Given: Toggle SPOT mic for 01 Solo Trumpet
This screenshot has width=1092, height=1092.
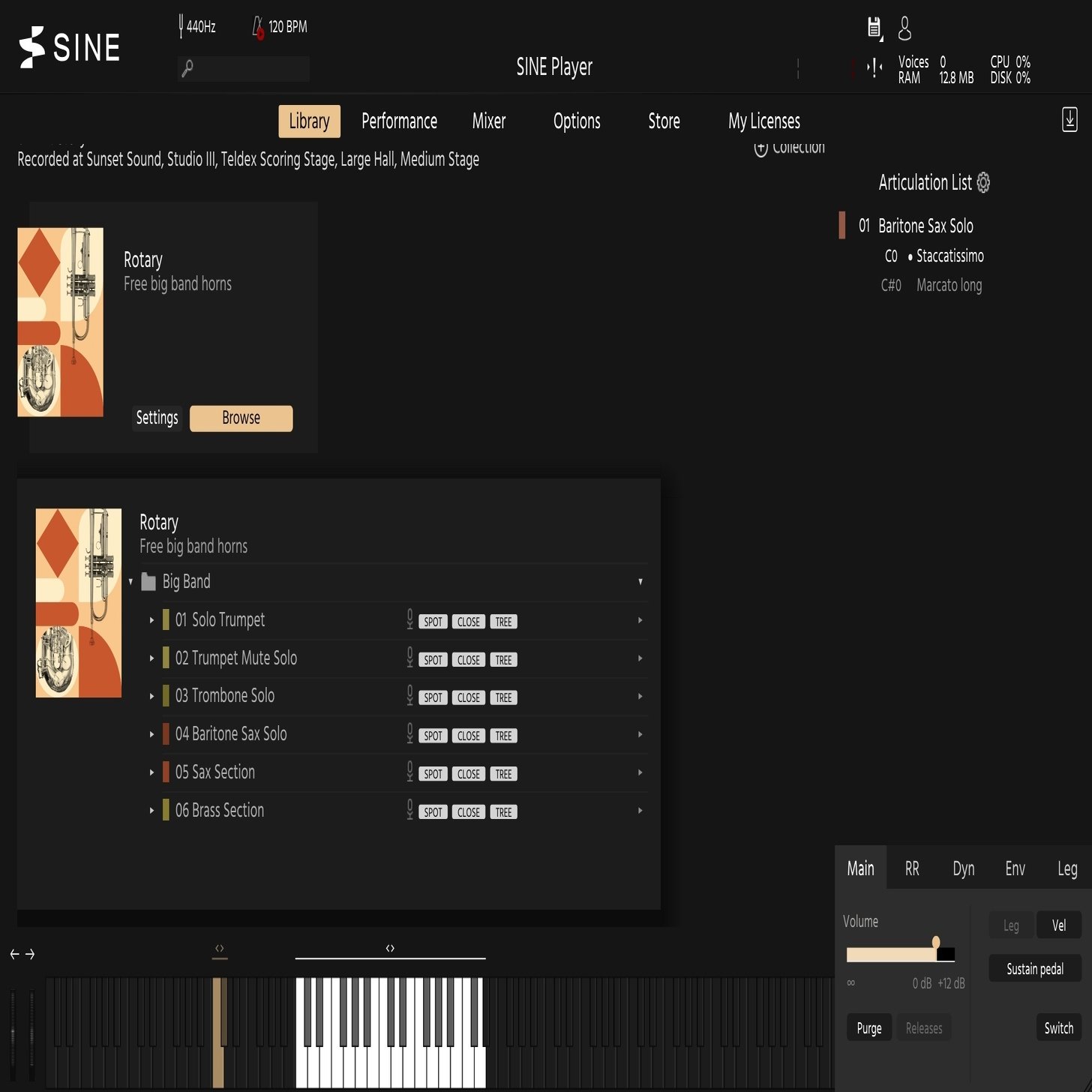Looking at the screenshot, I should tap(433, 622).
